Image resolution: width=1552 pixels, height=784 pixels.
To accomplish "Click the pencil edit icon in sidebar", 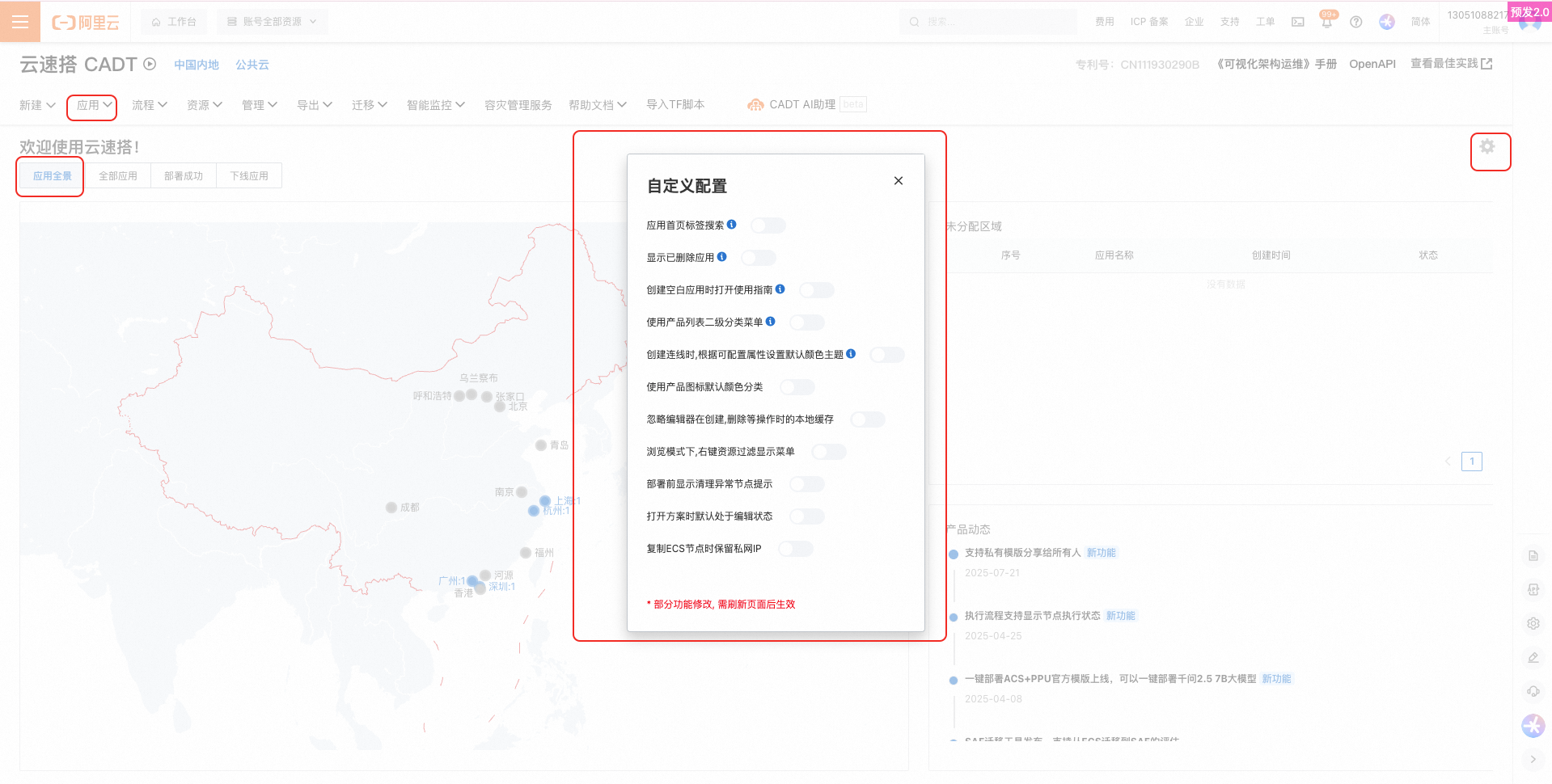I will click(1533, 658).
